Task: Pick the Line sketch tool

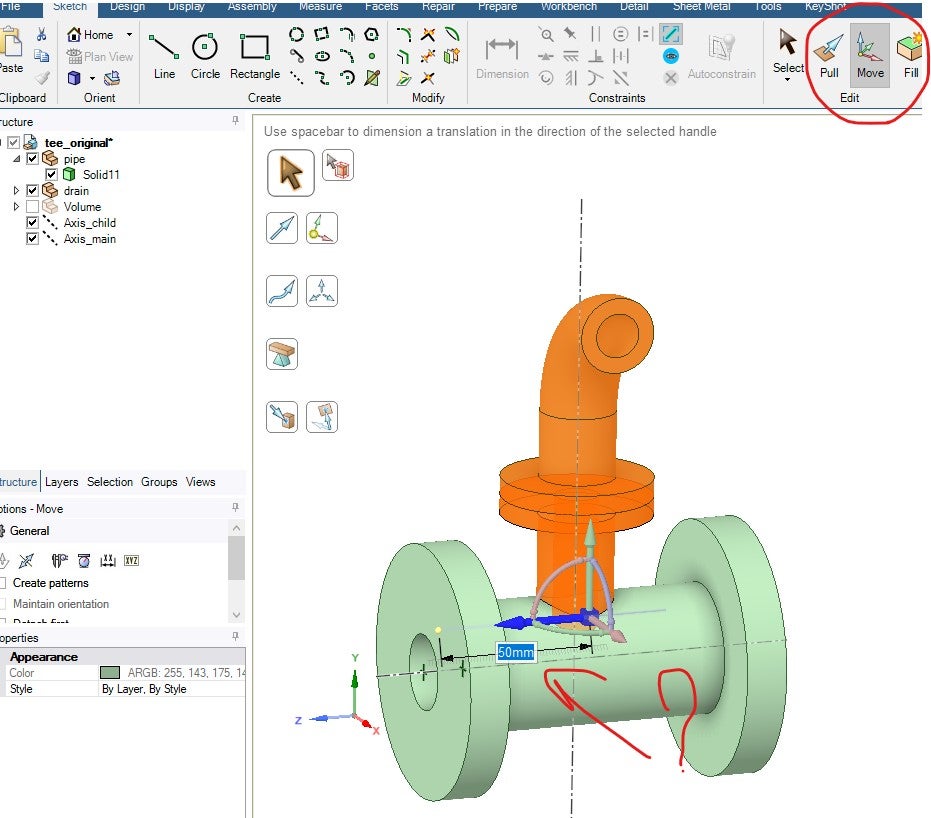Action: 164,56
